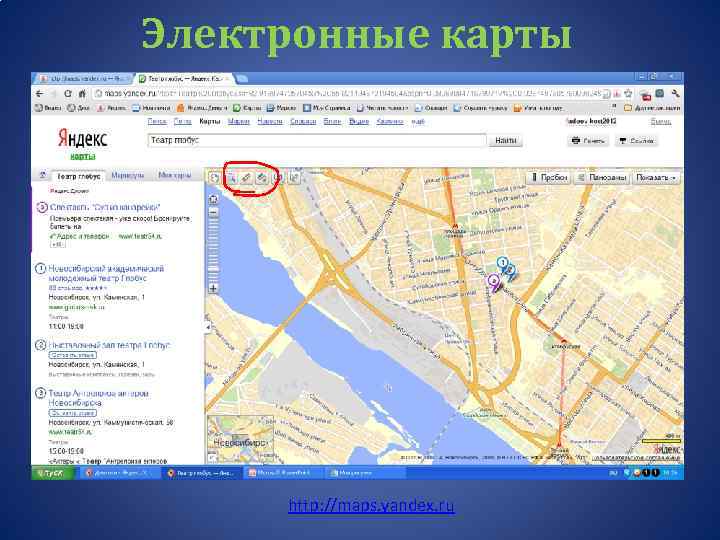The width and height of the screenshot is (720, 540).
Task: Open the Словари link in top navigation
Action: click(303, 122)
